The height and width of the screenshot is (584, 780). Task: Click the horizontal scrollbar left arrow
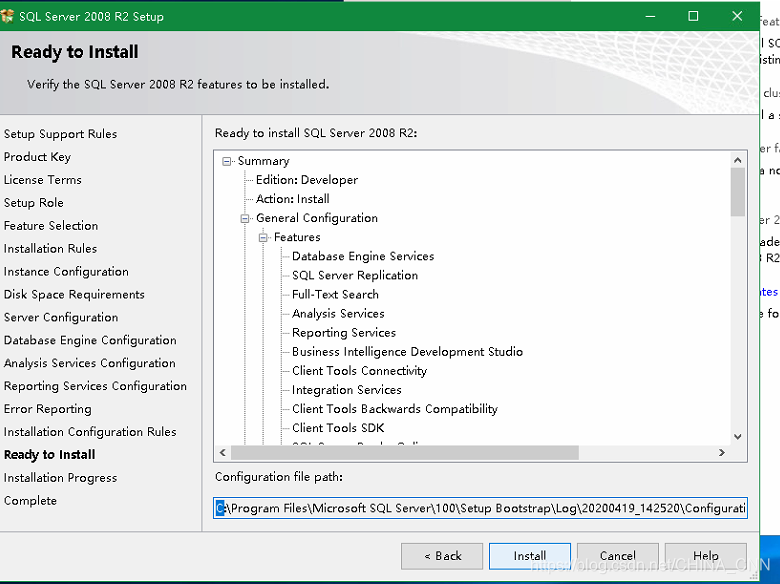click(222, 453)
